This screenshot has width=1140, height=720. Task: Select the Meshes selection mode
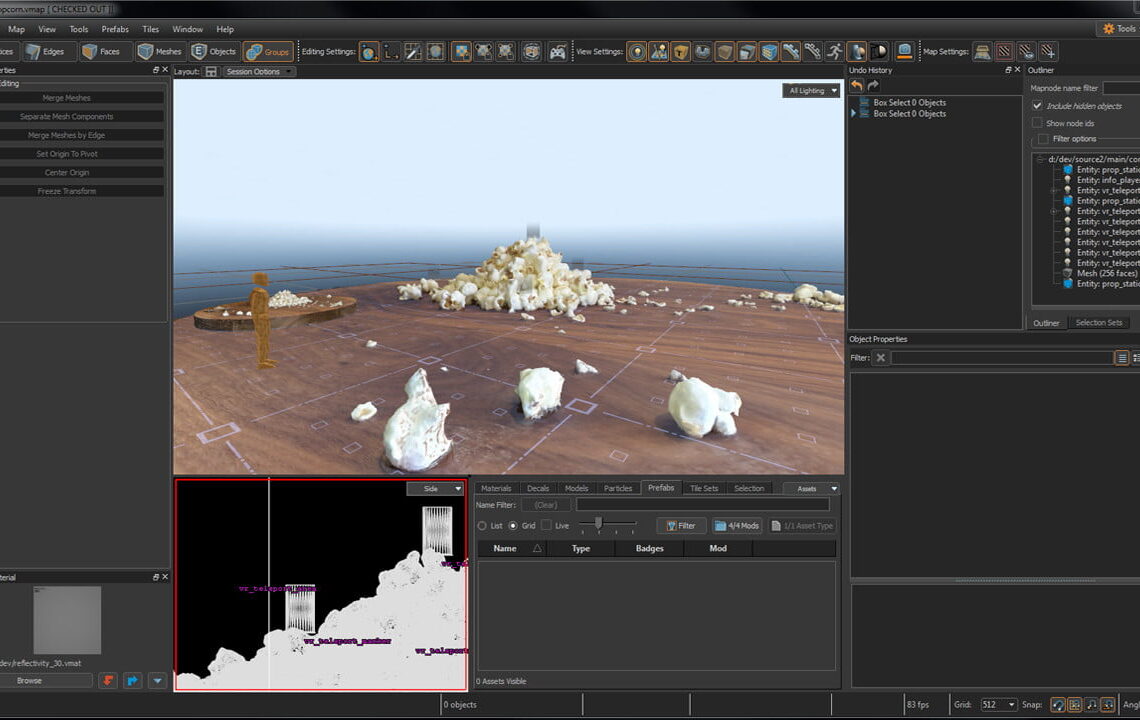[159, 52]
